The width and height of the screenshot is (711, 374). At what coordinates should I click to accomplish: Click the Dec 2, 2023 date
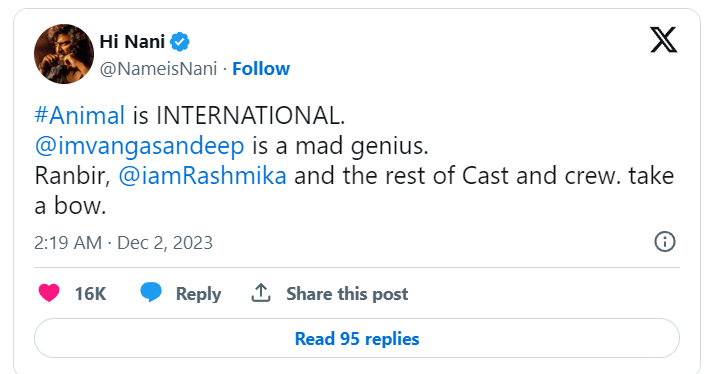click(x=165, y=243)
